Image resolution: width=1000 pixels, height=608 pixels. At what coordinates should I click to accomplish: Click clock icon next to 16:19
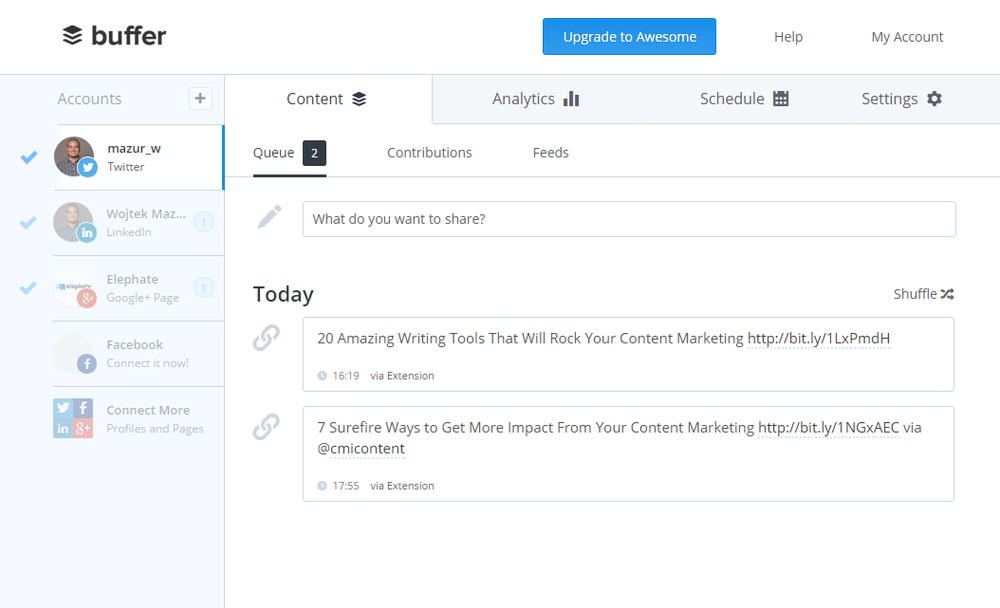point(322,376)
